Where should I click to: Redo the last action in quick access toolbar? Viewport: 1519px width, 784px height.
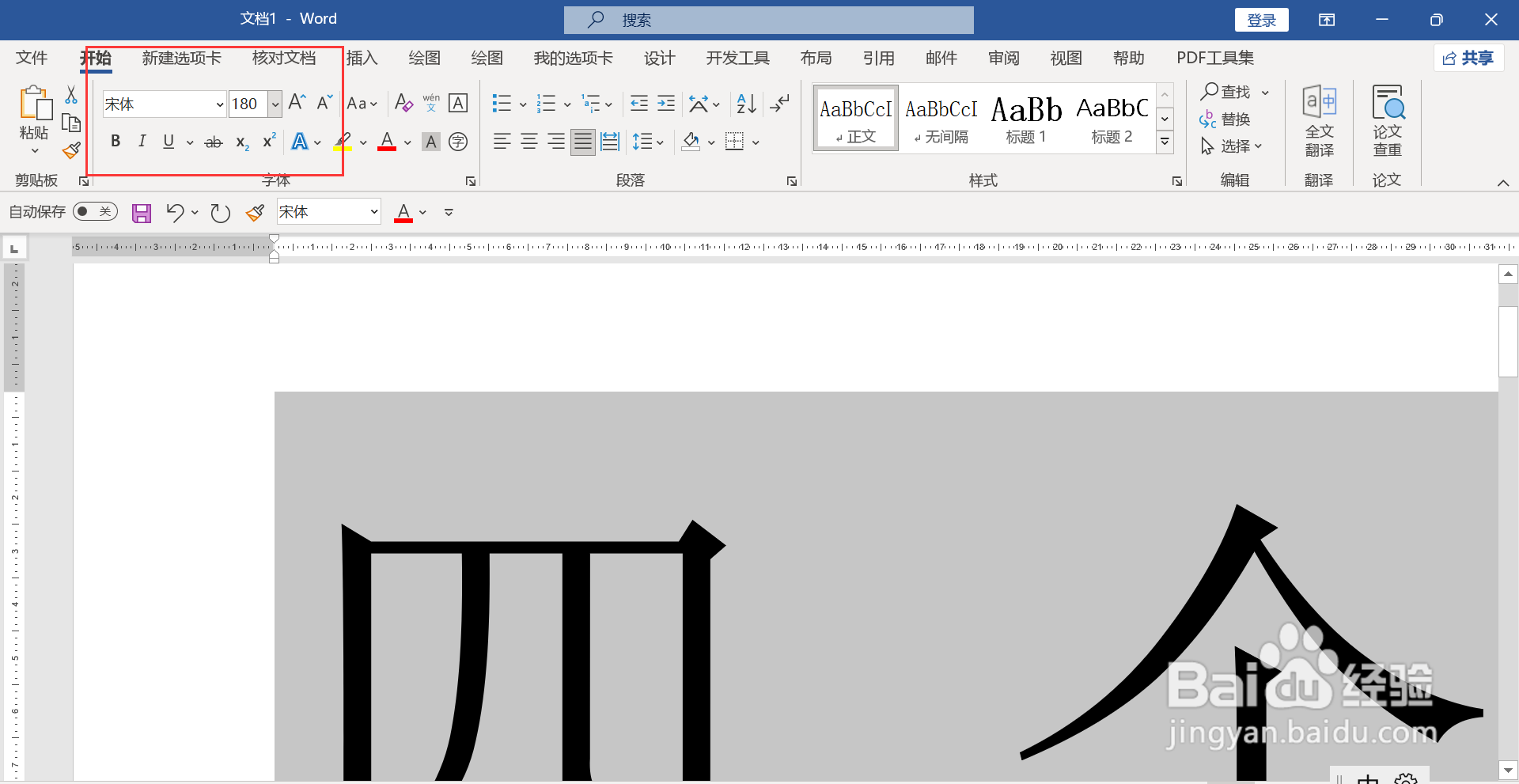[220, 212]
